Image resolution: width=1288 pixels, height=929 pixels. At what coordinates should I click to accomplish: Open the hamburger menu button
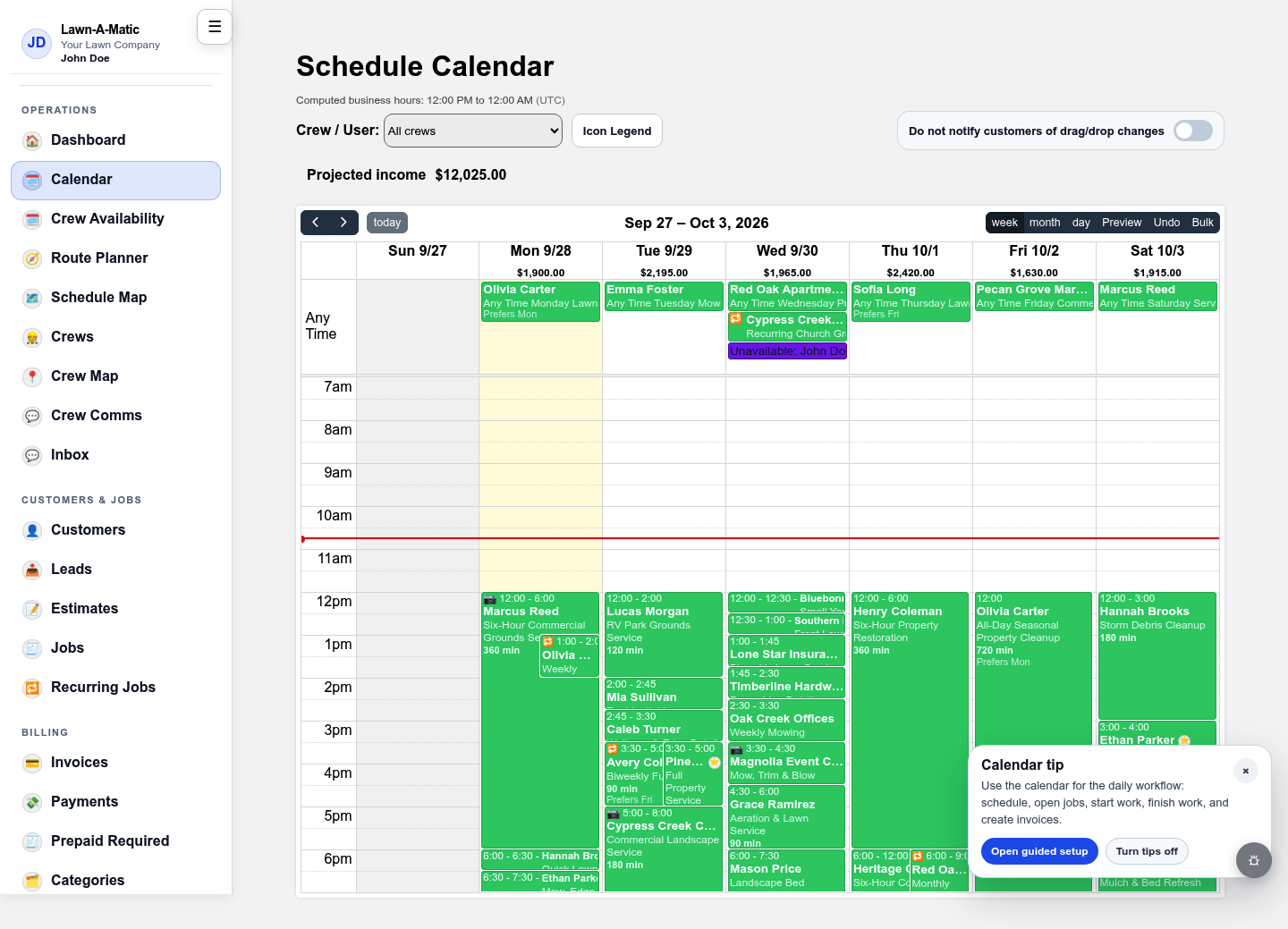(215, 27)
